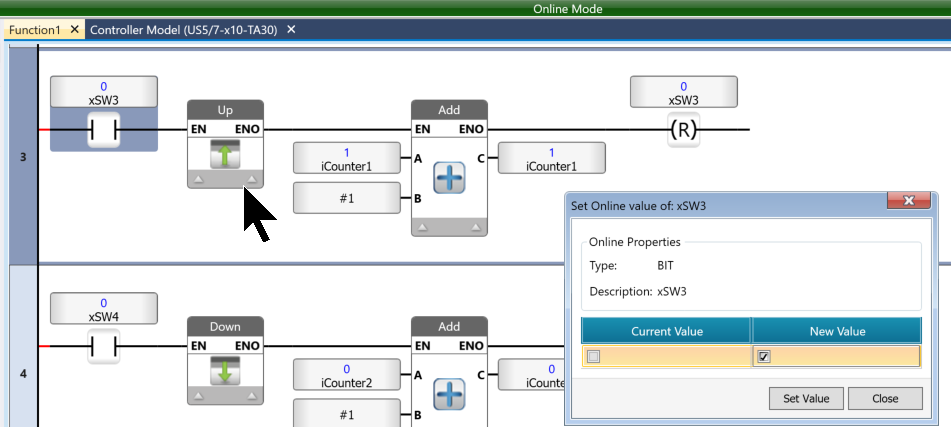Click the xSW3 normally-open contact symbol
Image resolution: width=951 pixels, height=427 pixels.
coord(103,131)
